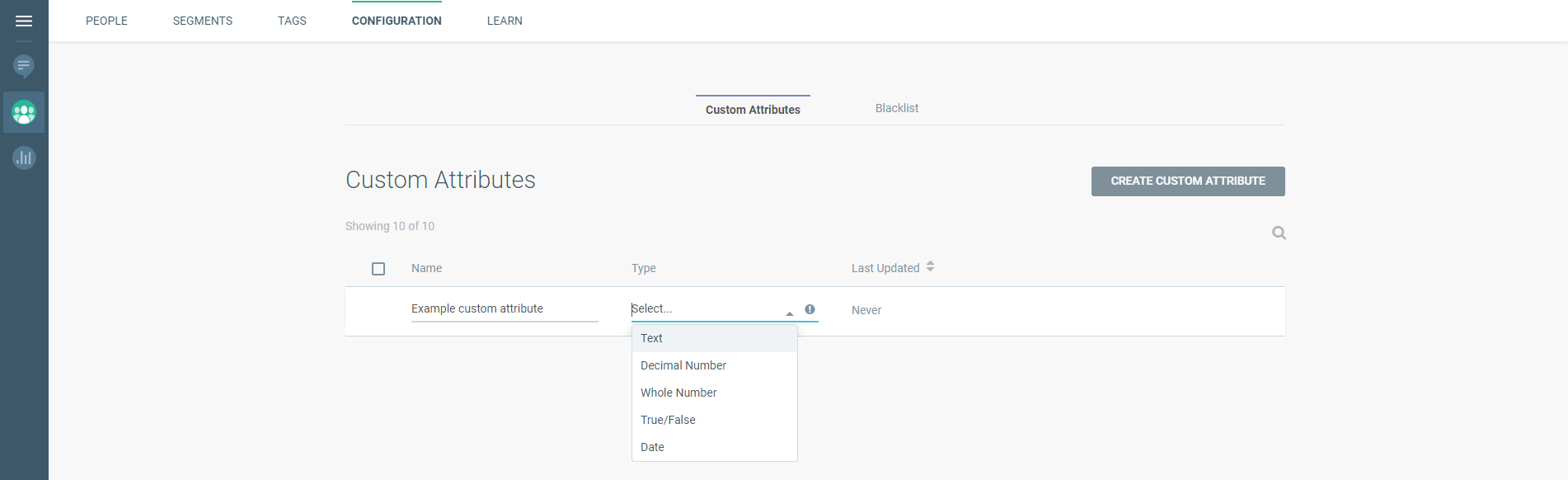This screenshot has width=1568, height=480.
Task: Sort by Last Updated arrows icon
Action: [930, 267]
